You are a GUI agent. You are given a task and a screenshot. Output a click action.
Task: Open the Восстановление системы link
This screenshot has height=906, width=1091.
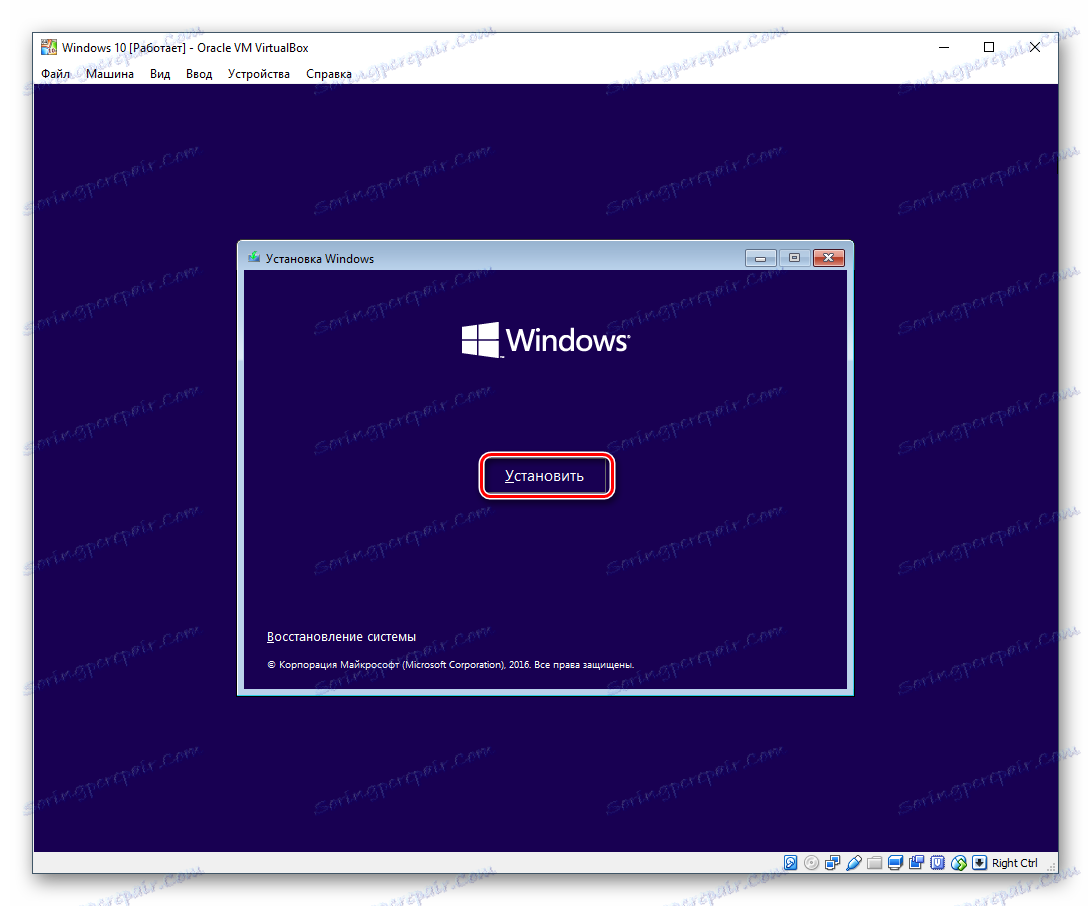point(342,637)
